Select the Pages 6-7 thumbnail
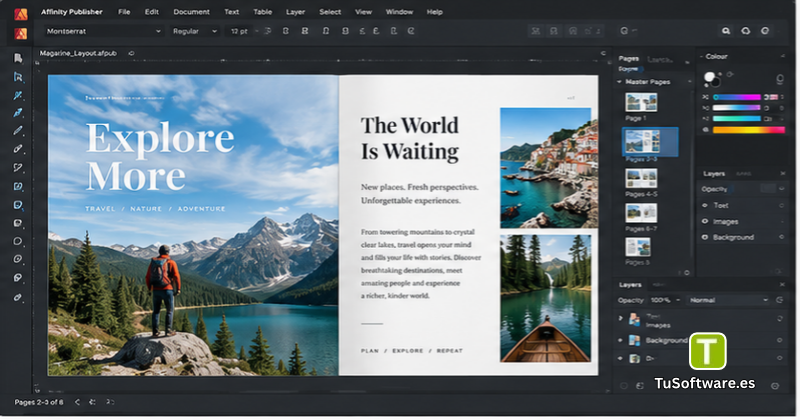The width and height of the screenshot is (800, 420). pos(641,213)
